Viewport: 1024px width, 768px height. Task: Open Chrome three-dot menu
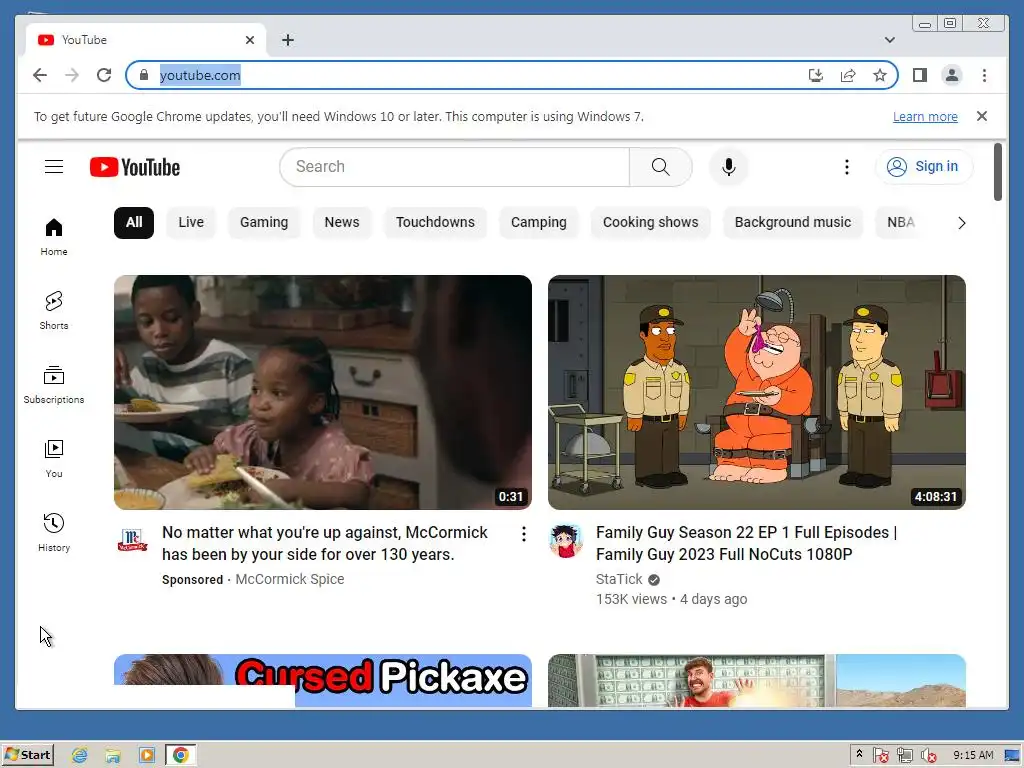(x=984, y=75)
